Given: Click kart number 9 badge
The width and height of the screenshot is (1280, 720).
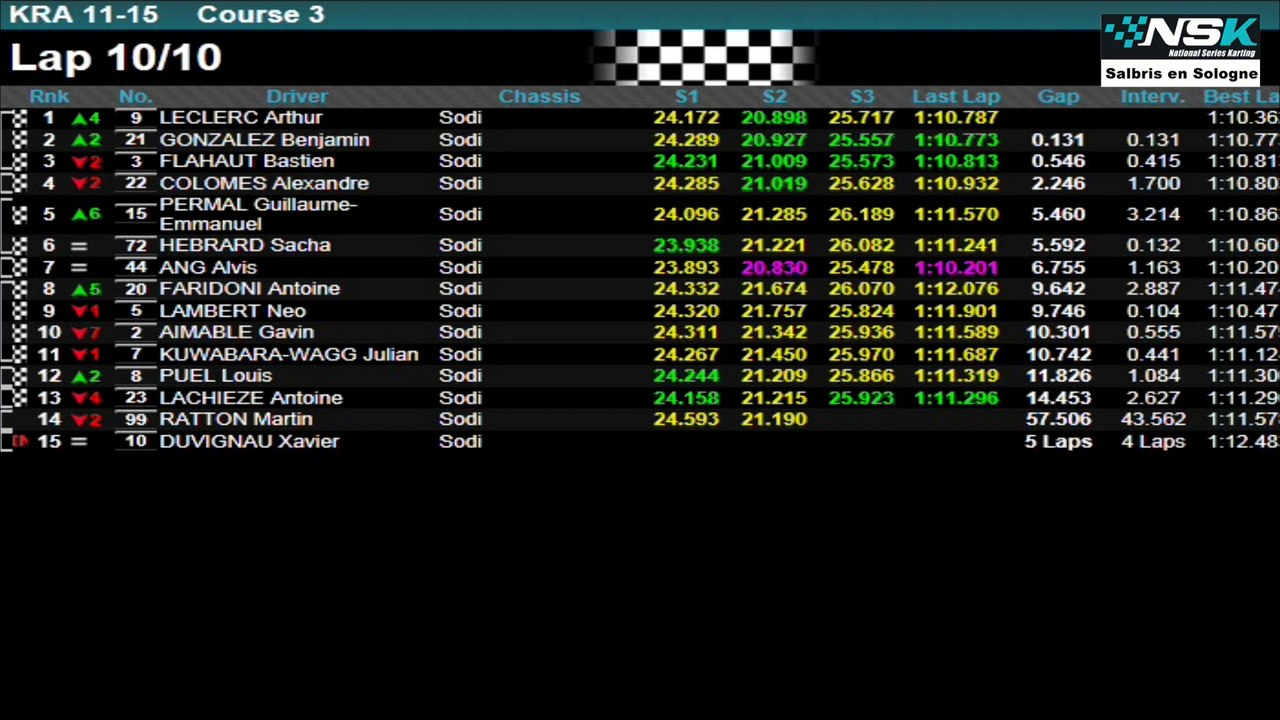Looking at the screenshot, I should click(x=136, y=118).
